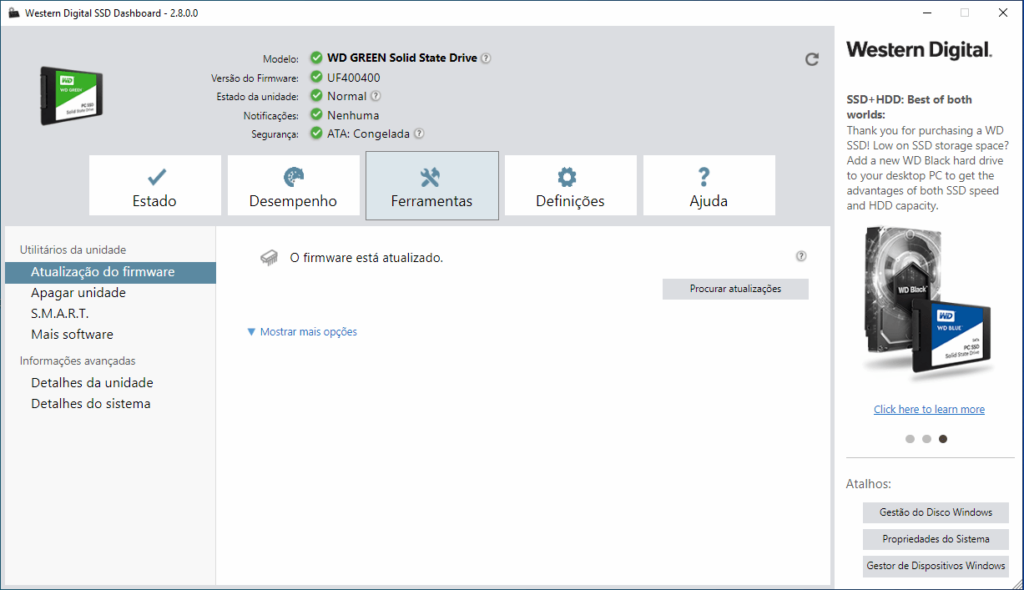
Task: Click the firmware version text UF400400
Action: (x=353, y=78)
